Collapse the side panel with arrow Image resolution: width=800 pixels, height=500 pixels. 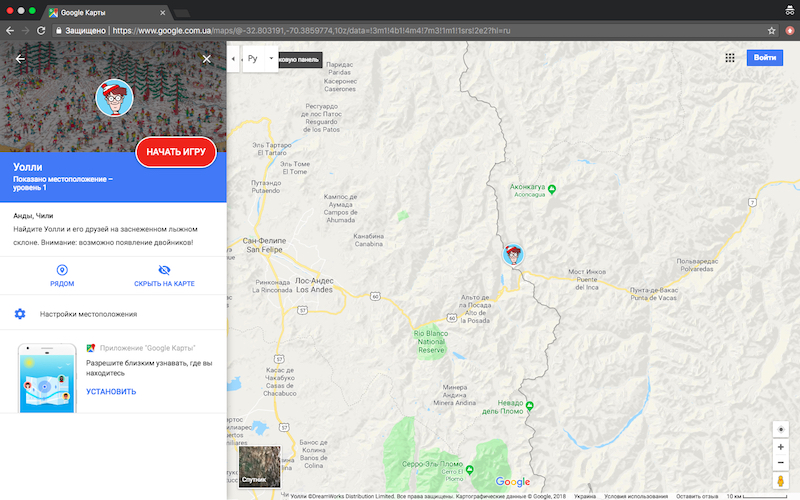[233, 59]
